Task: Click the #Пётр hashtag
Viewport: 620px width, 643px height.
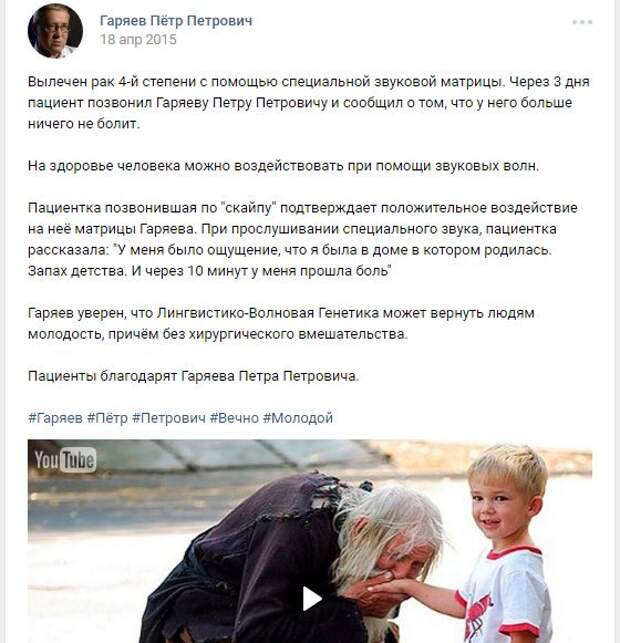Action: pyautogui.click(x=107, y=418)
